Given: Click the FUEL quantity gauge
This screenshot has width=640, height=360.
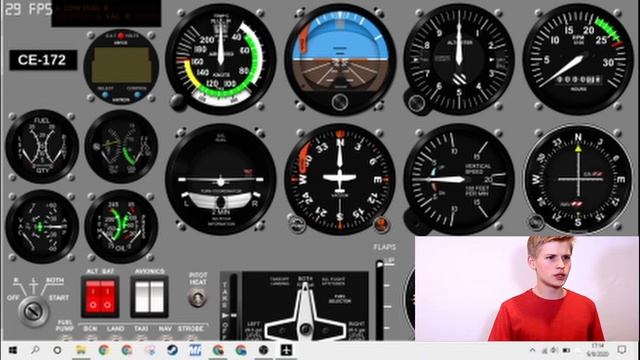Looking at the screenshot, I should [42, 146].
